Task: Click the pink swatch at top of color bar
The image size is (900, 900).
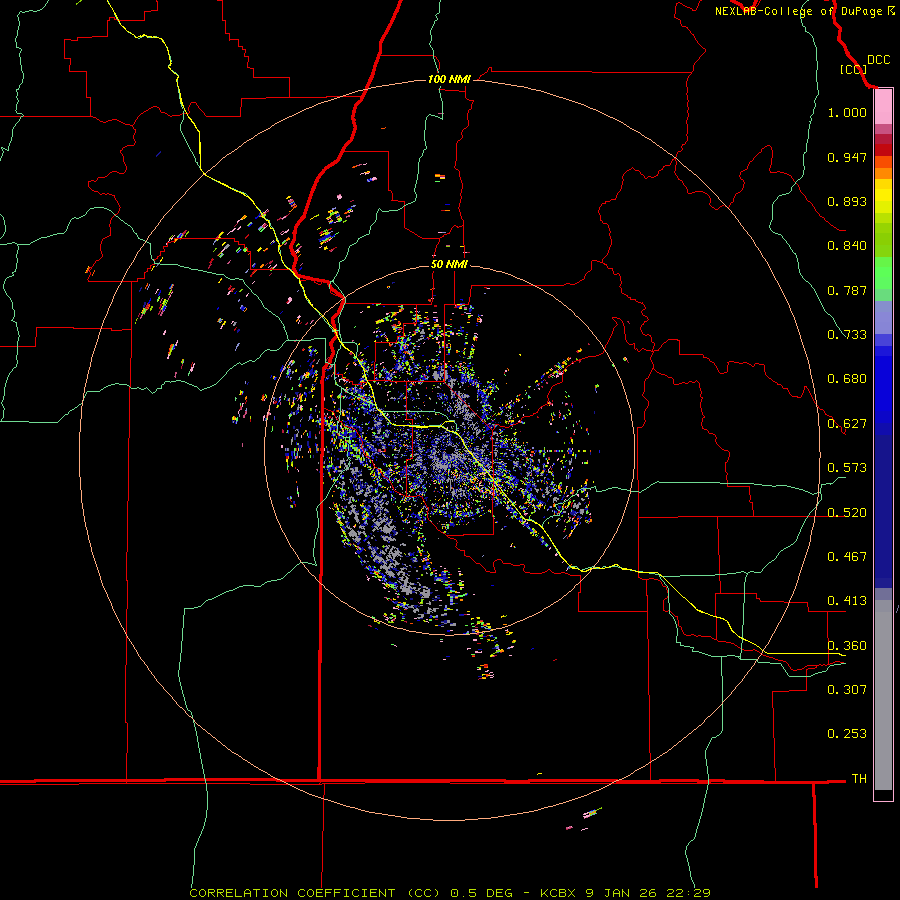Action: (883, 107)
